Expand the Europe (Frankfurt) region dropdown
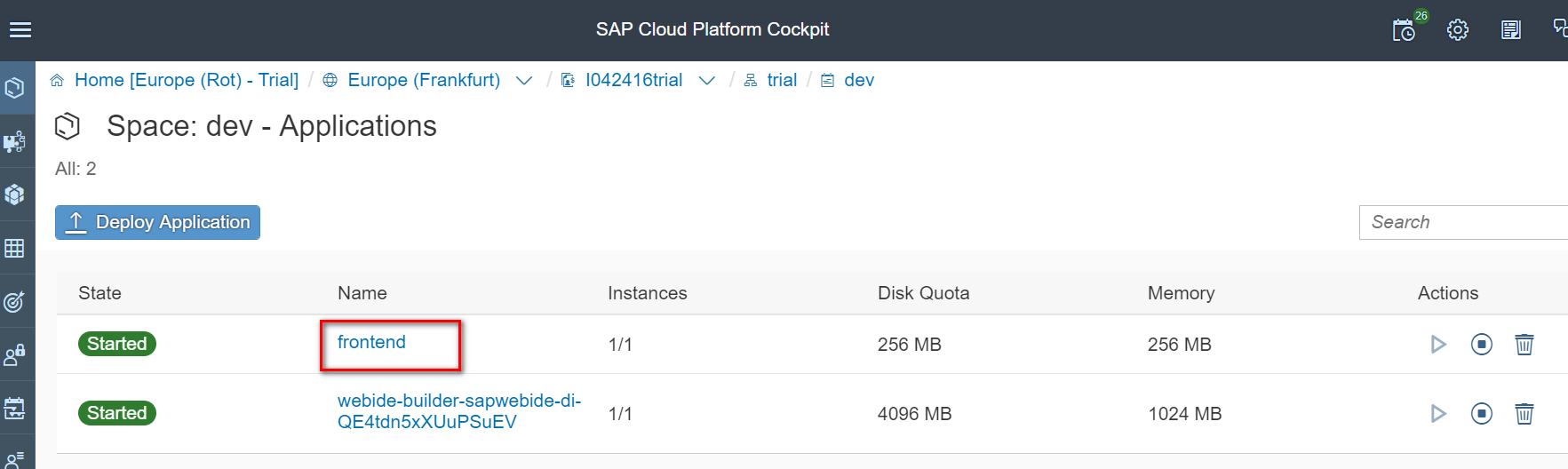Screen dimensions: 1568x469 pos(524,81)
